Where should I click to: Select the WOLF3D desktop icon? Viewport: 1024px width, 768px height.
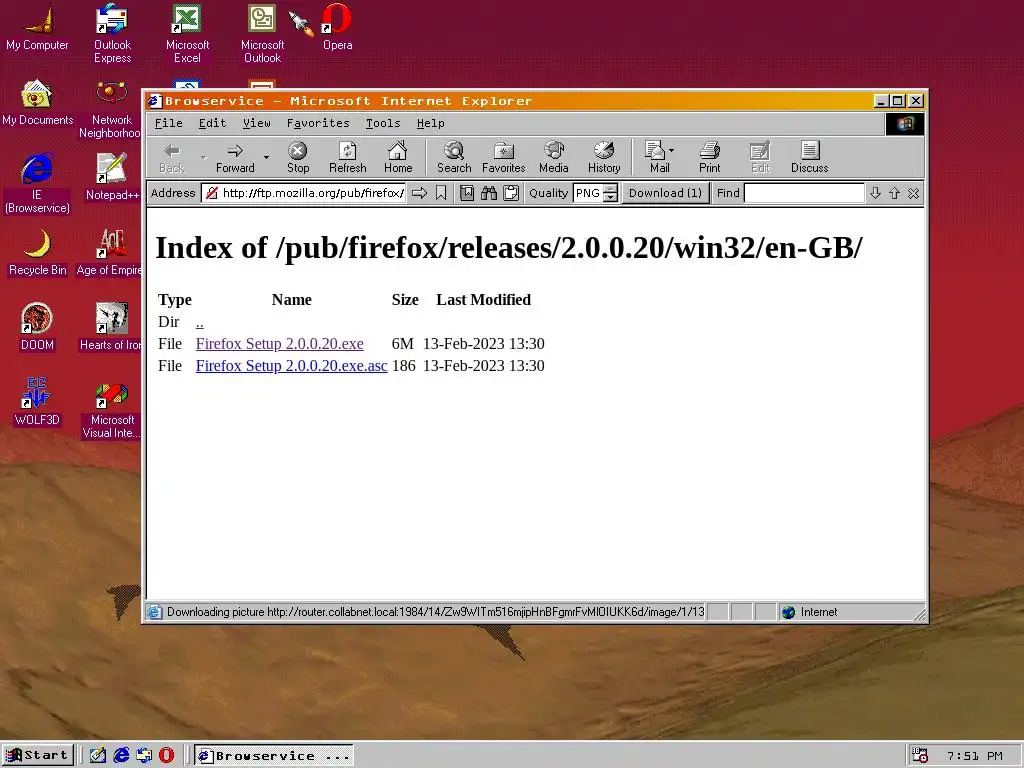[x=37, y=402]
